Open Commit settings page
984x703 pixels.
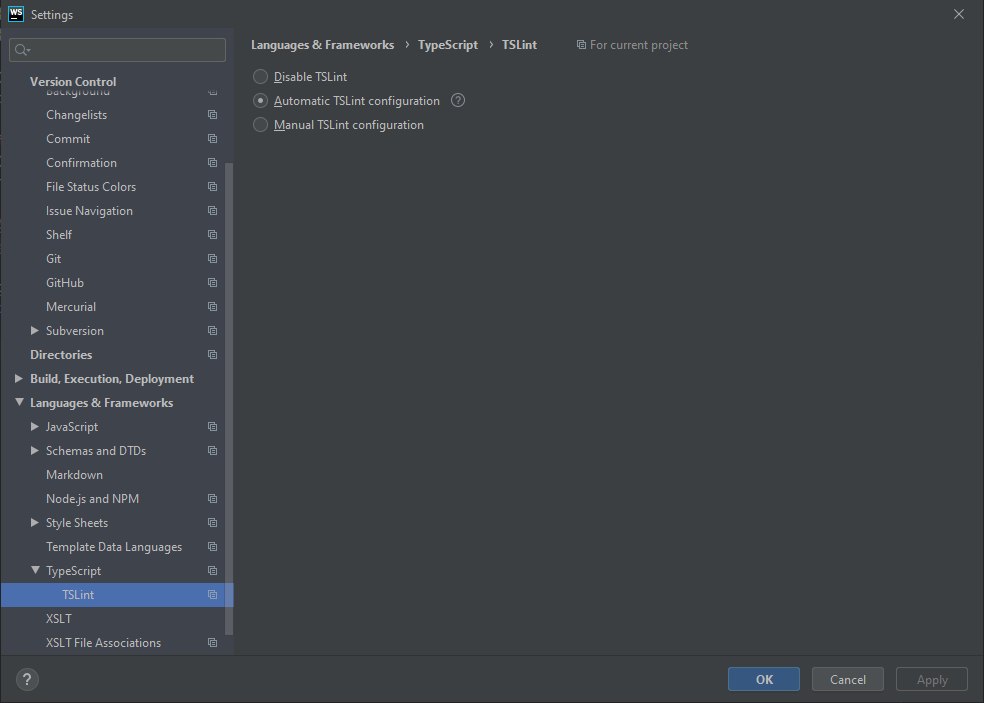pyautogui.click(x=68, y=139)
